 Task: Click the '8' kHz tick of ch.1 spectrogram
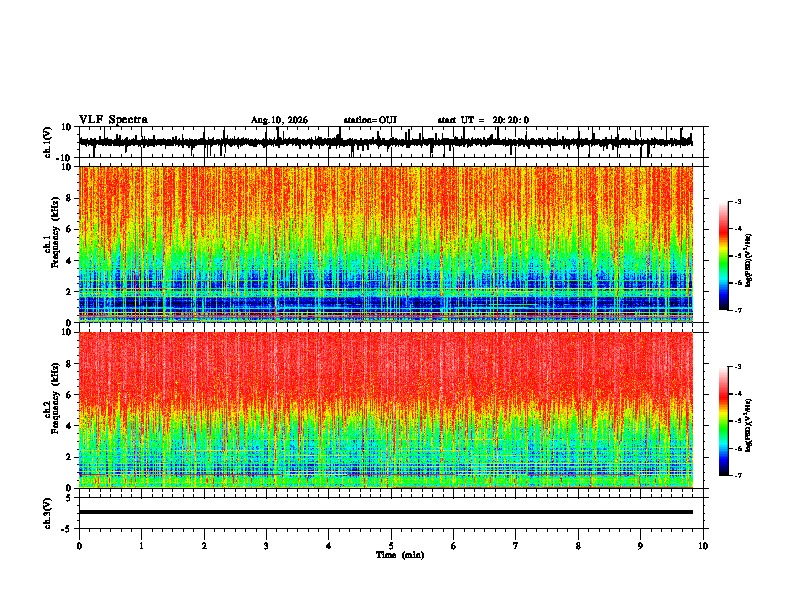(70, 198)
